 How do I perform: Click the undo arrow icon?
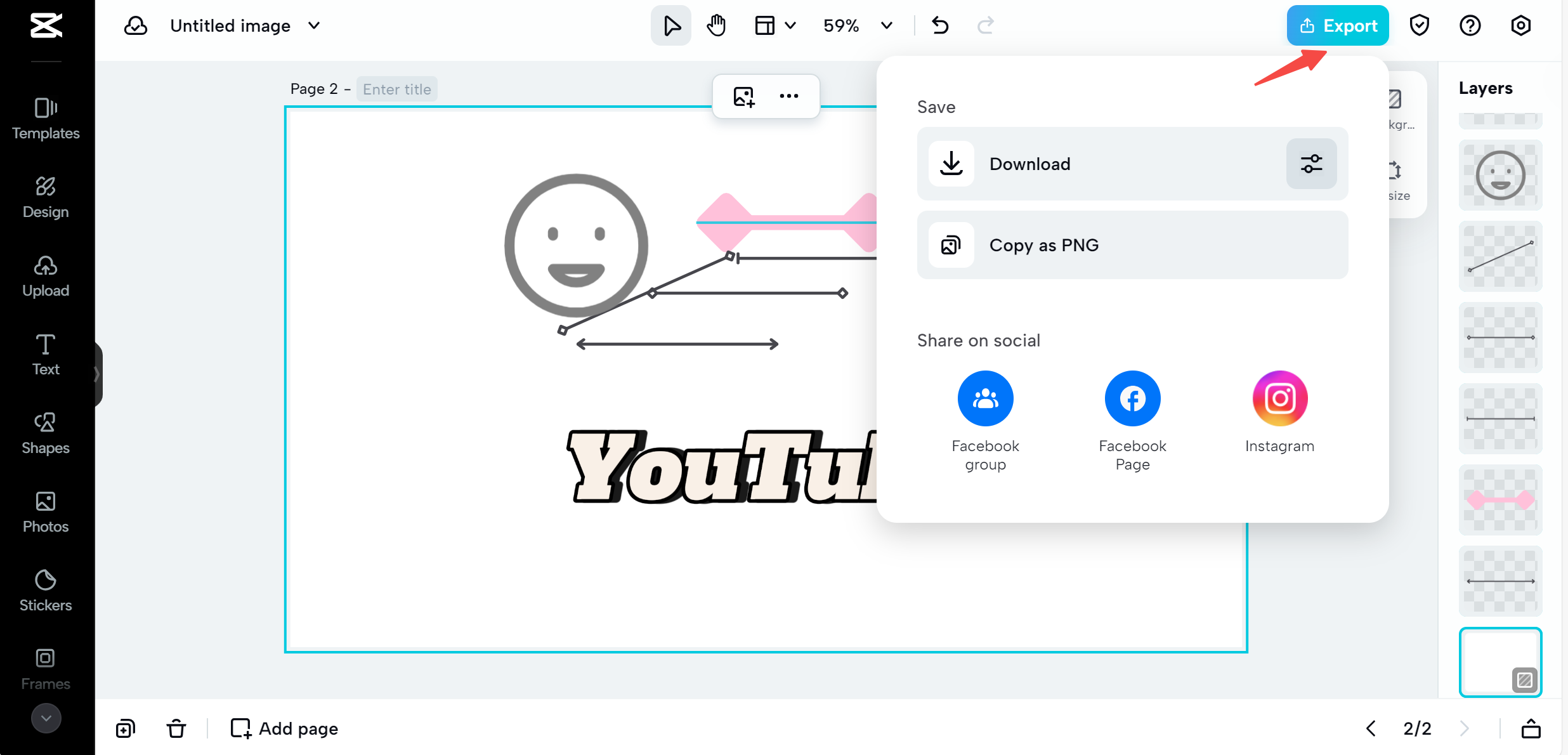940,26
